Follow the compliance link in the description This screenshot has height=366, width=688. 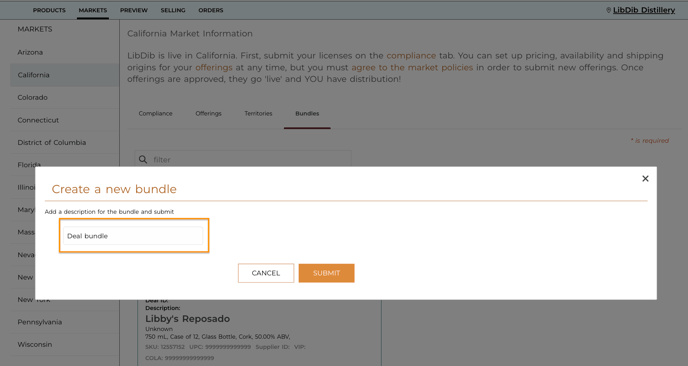click(411, 56)
